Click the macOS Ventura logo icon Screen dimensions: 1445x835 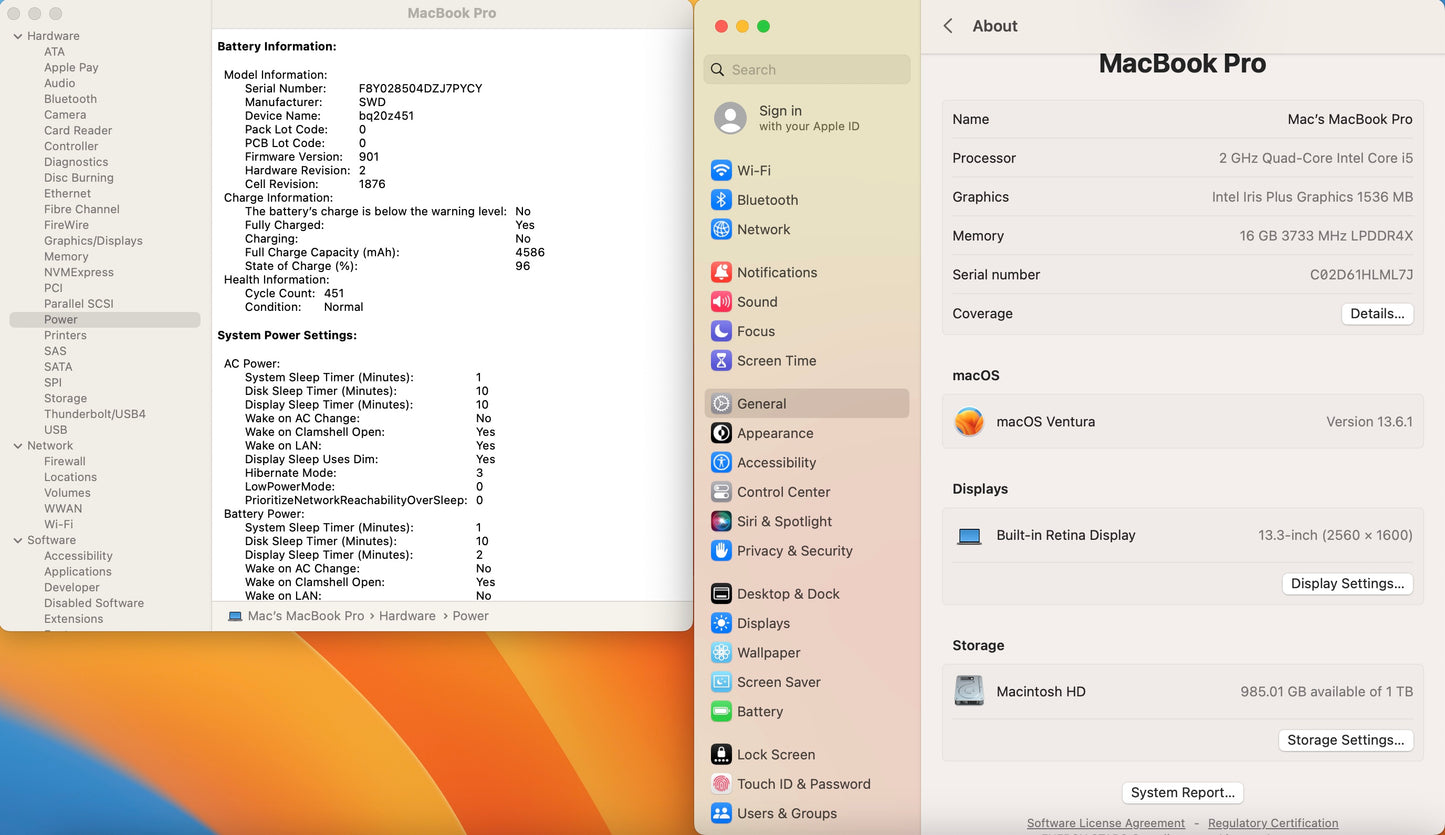coord(969,422)
